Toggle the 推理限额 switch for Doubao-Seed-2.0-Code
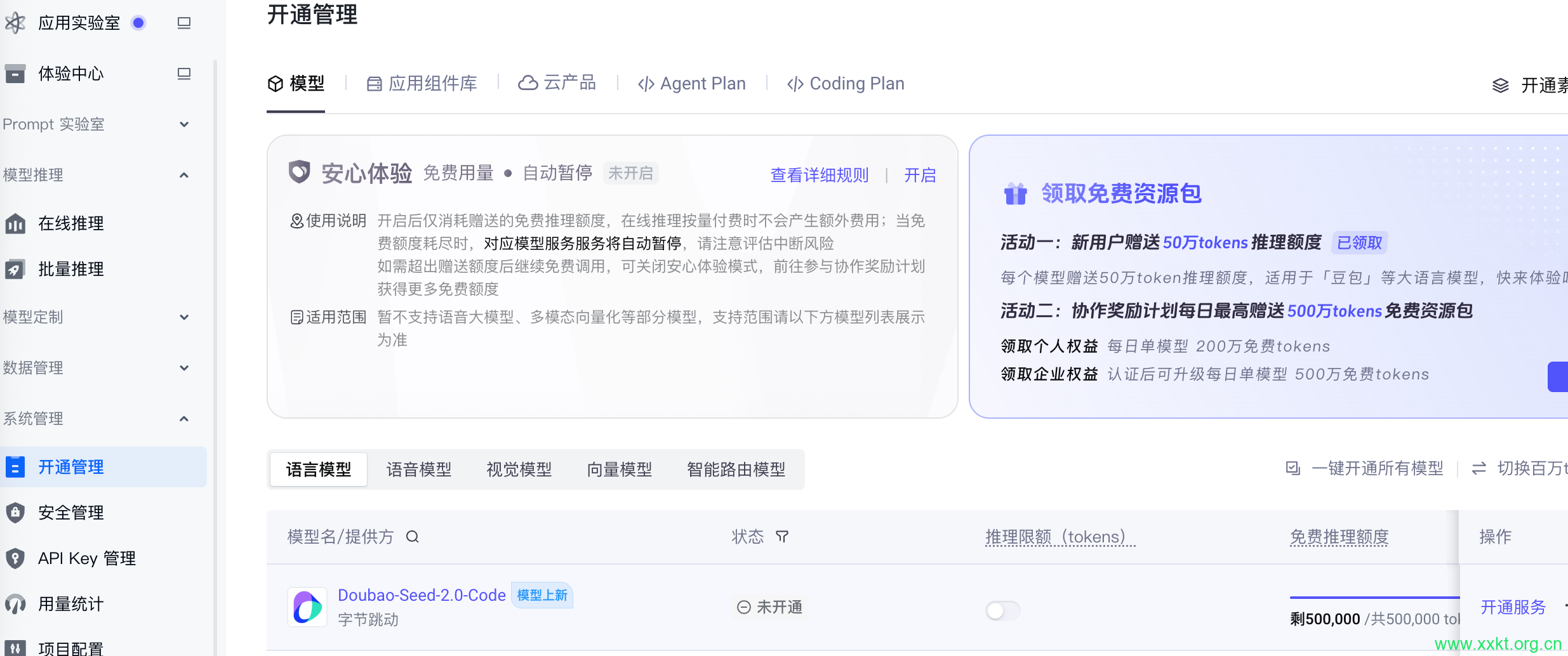Viewport: 1568px width, 656px height. 1003,611
